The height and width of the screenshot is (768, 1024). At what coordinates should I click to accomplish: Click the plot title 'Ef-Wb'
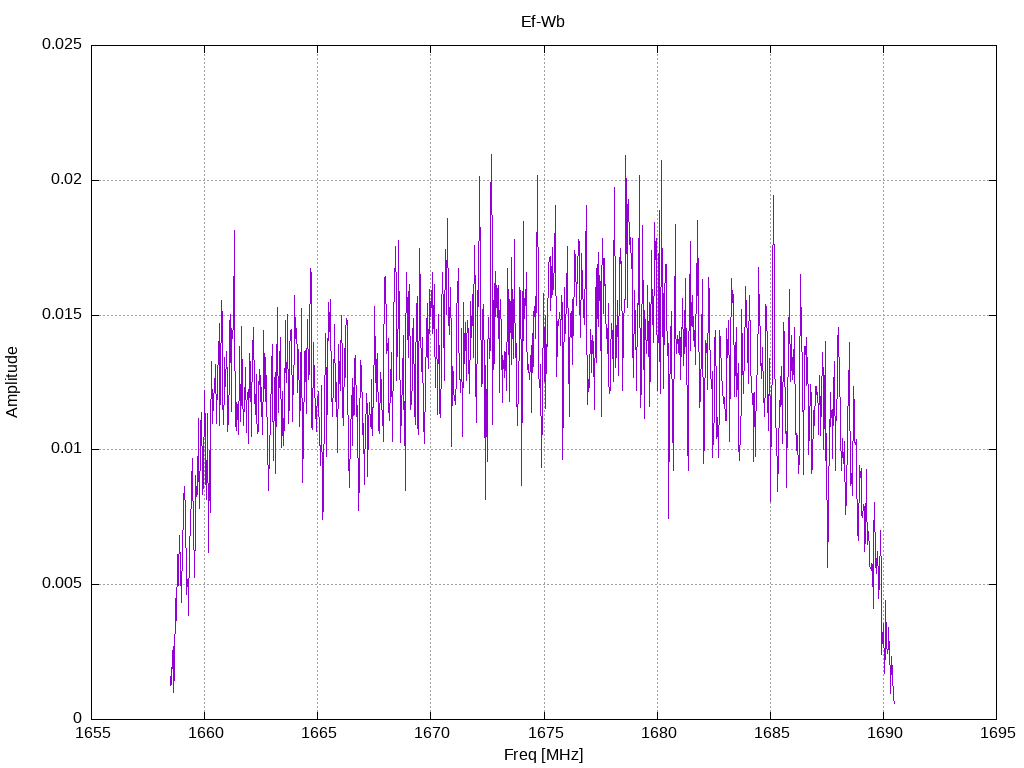[x=543, y=22]
